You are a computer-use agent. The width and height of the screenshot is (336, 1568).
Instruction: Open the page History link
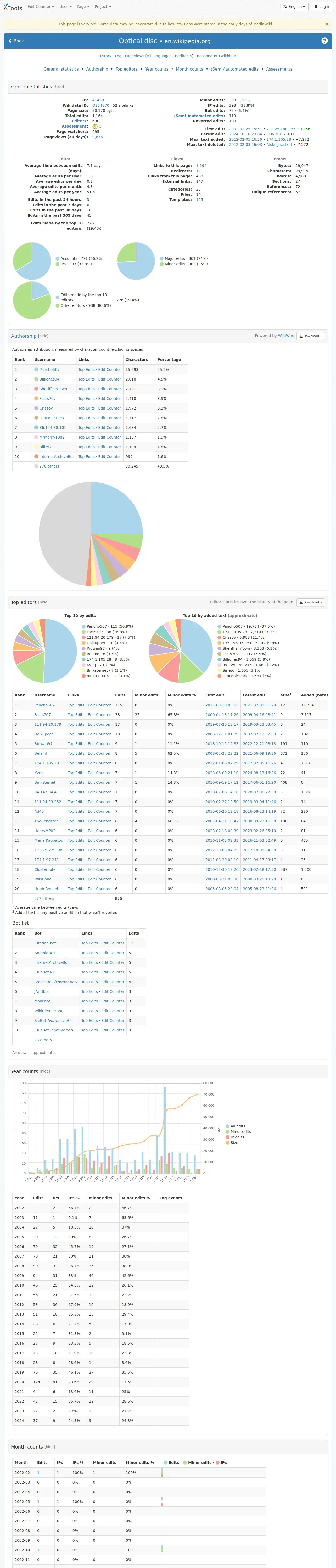tap(105, 56)
